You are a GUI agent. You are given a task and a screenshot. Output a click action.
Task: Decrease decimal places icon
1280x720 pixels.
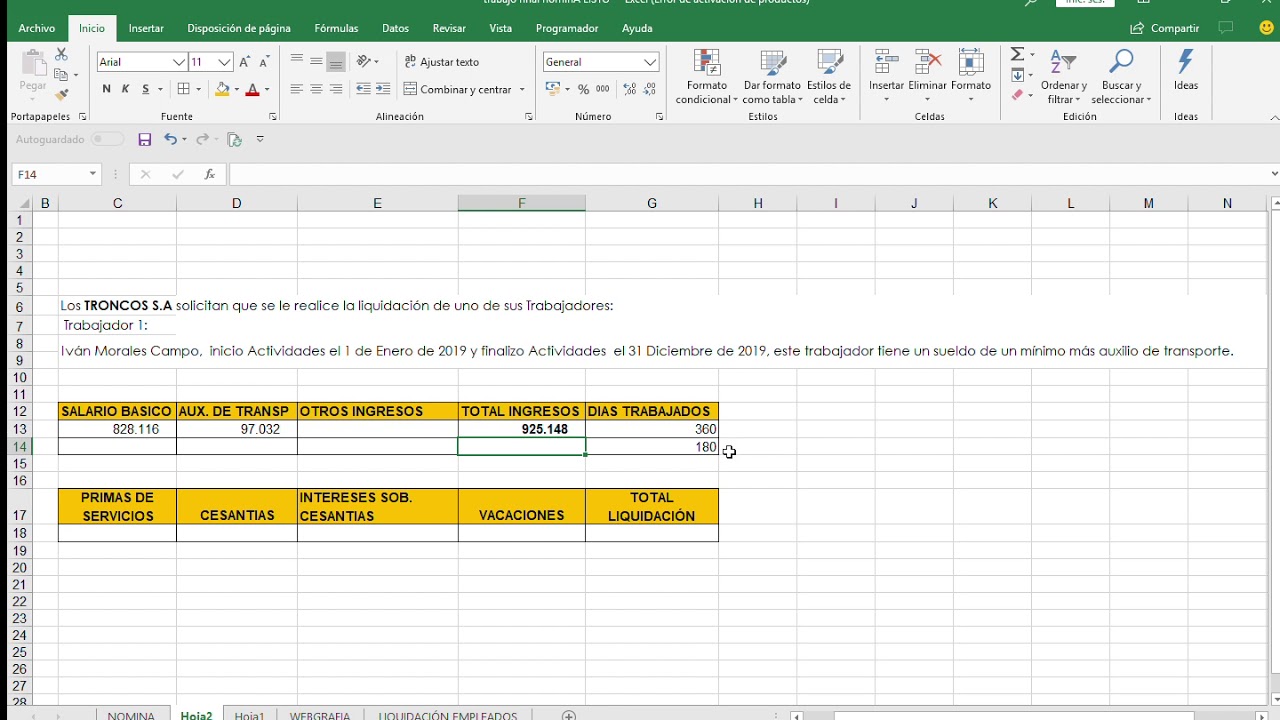pos(650,89)
